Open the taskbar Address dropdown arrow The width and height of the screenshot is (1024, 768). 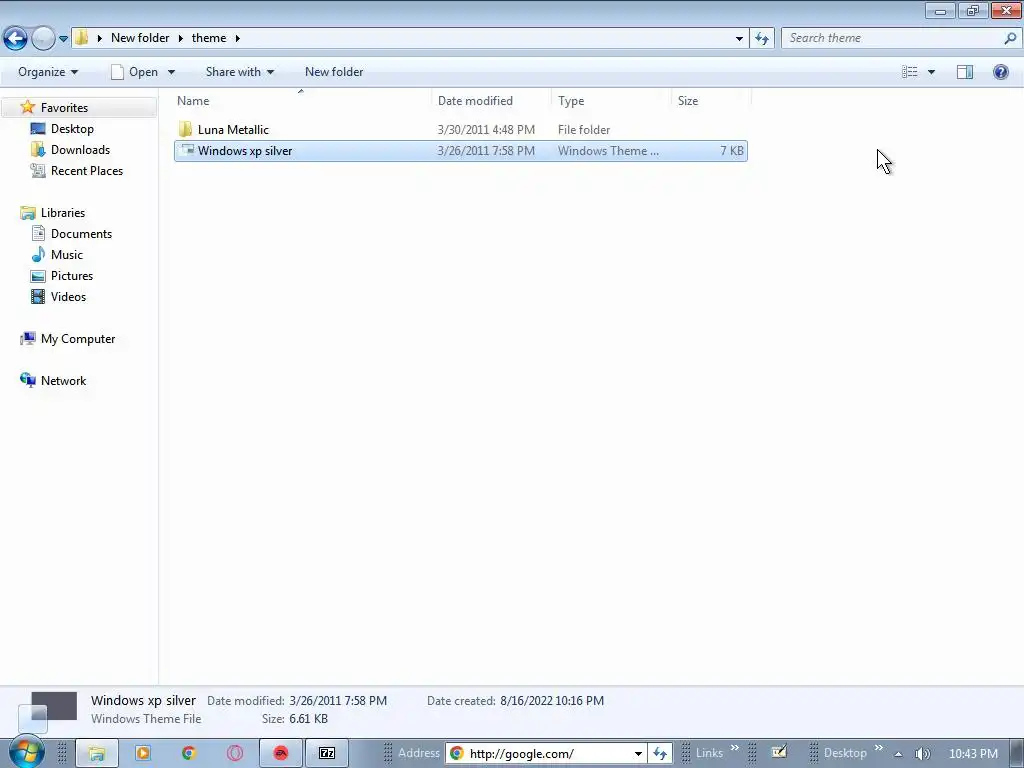point(638,754)
